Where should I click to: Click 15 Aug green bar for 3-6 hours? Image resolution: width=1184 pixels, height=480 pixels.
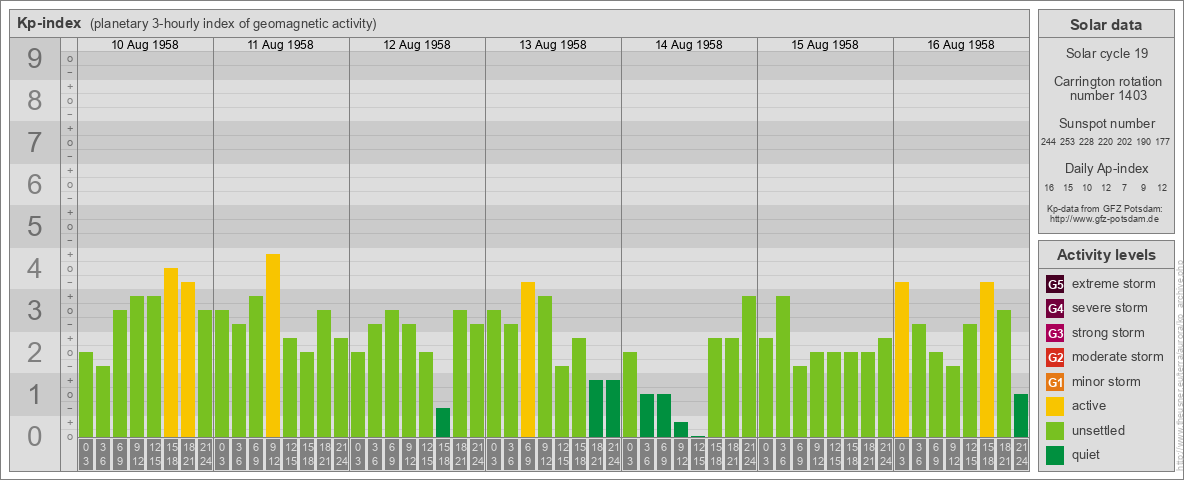click(x=782, y=367)
